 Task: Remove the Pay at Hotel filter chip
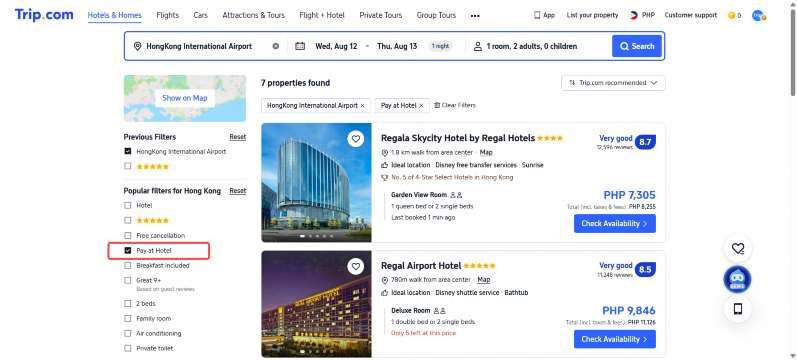pyautogui.click(x=421, y=106)
